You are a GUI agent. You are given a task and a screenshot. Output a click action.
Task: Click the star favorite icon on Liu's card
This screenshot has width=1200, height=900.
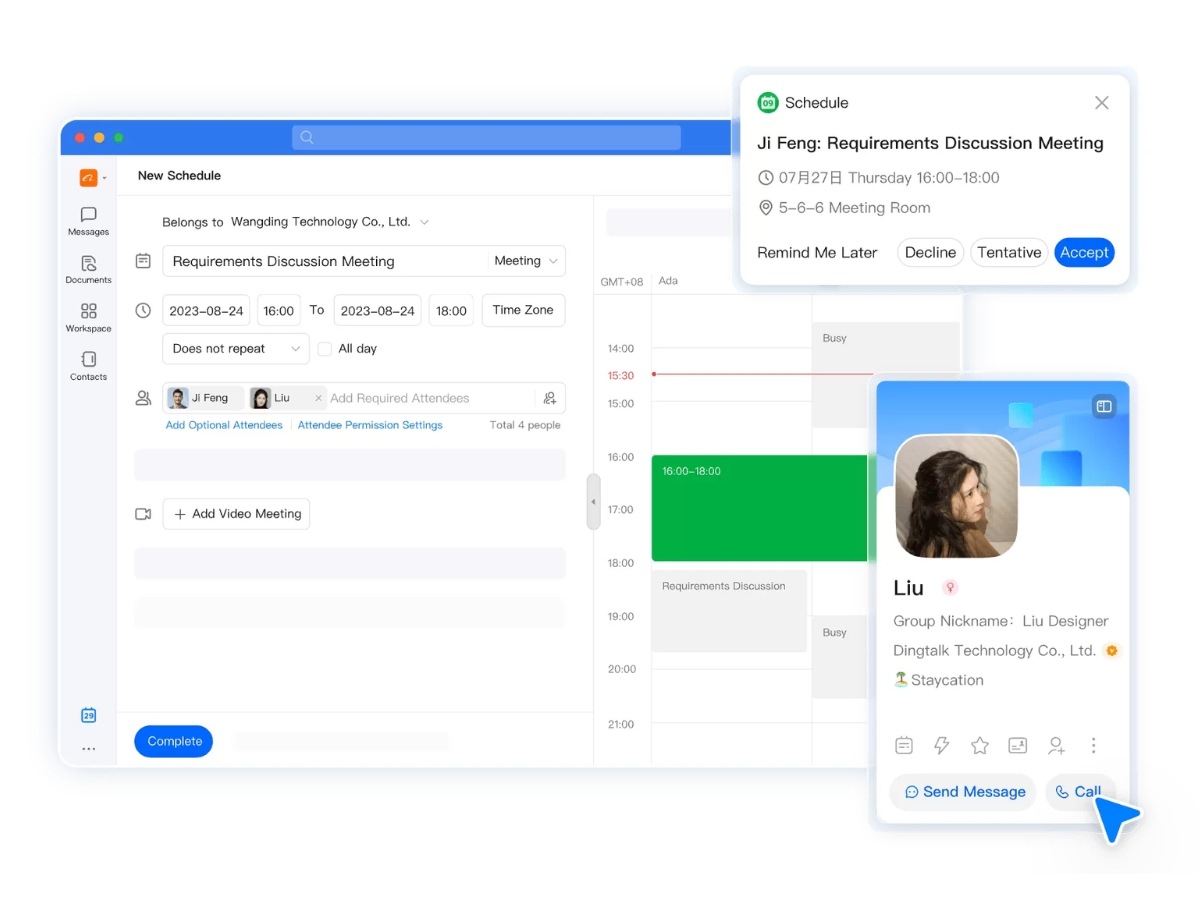click(980, 745)
